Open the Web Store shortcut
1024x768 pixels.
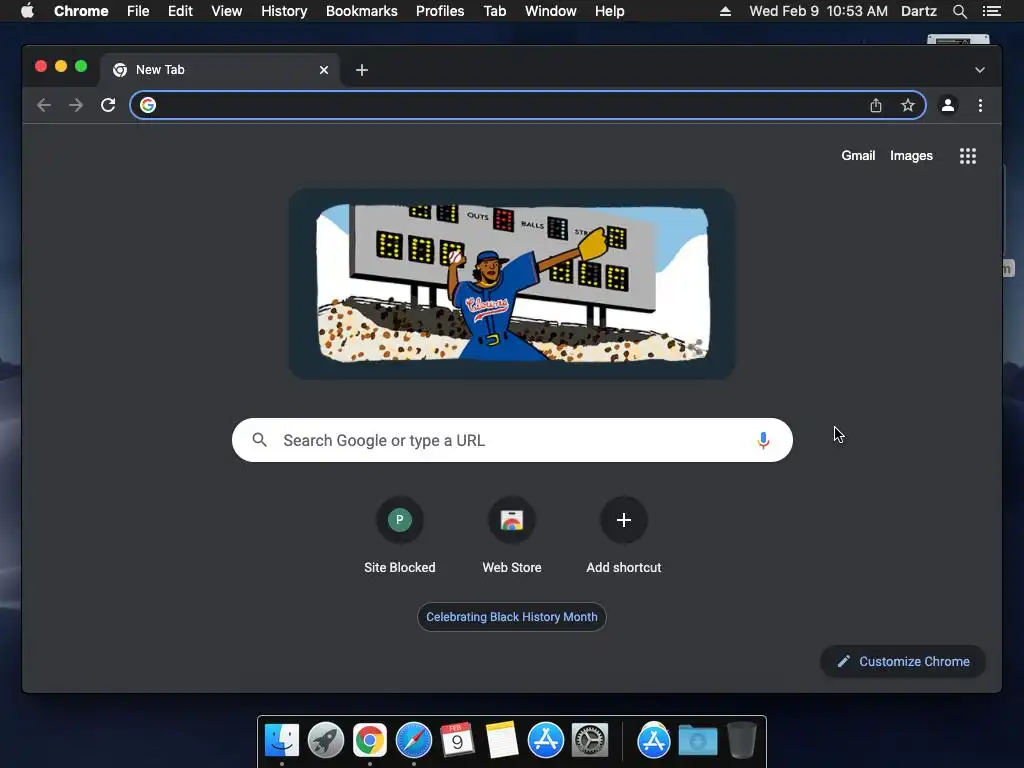pos(512,536)
